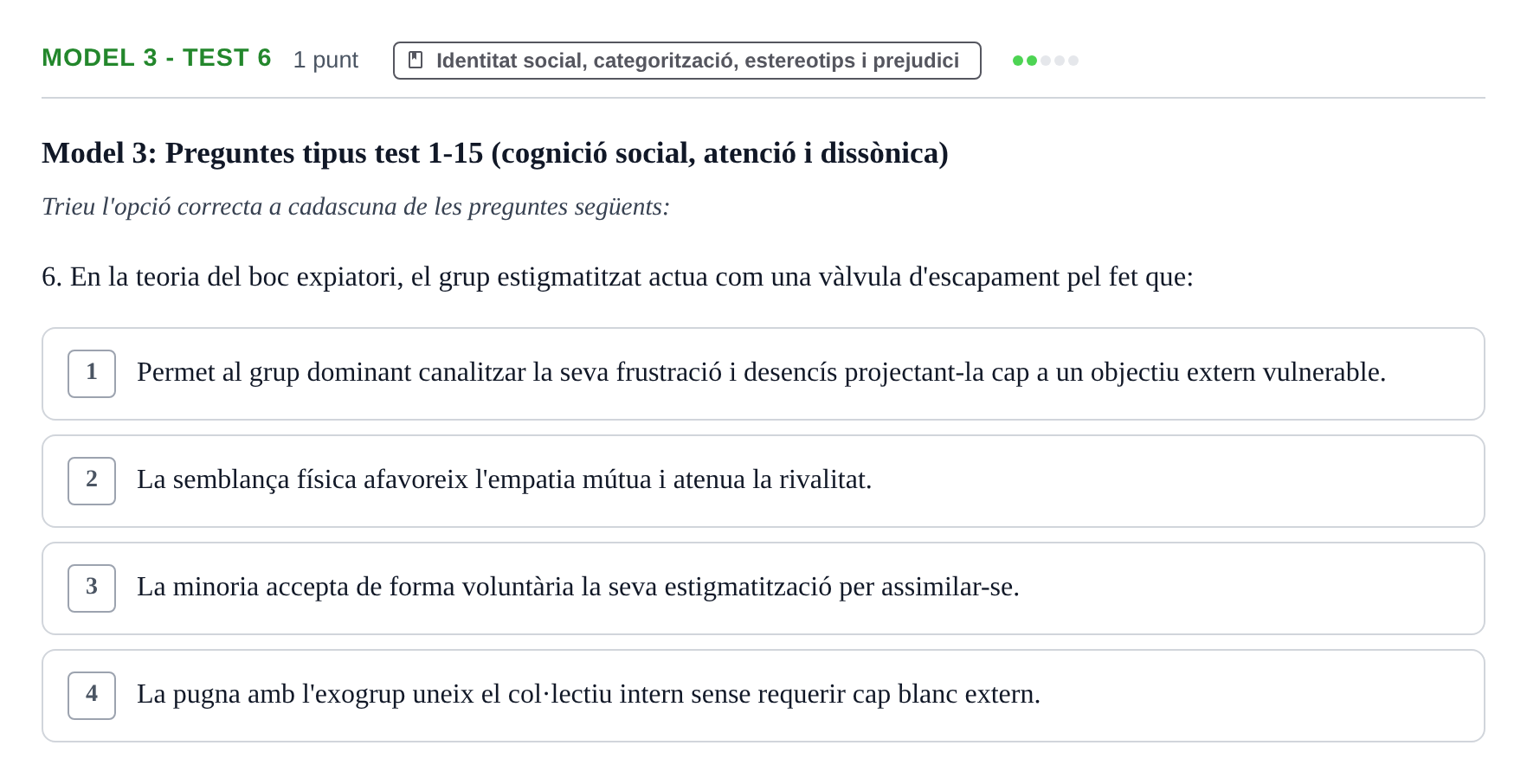Click the 'Trieu l'opció correcta' instruction text
This screenshot has width=1527, height=784.
click(x=356, y=207)
